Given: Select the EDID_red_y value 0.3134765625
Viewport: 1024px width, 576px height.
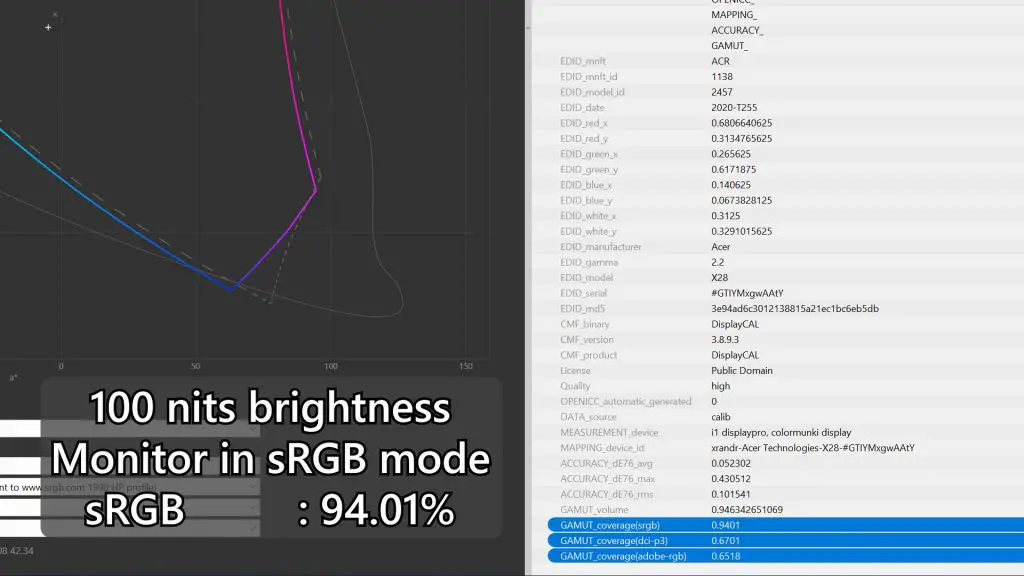Looking at the screenshot, I should [x=741, y=138].
